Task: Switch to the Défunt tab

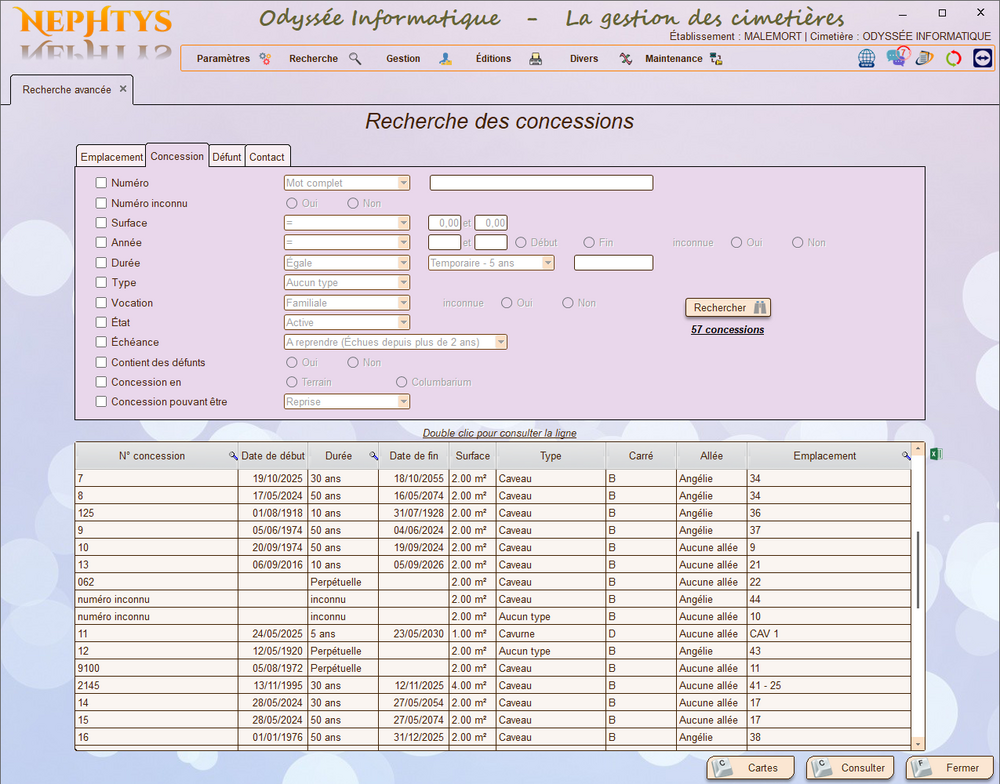Action: [227, 157]
